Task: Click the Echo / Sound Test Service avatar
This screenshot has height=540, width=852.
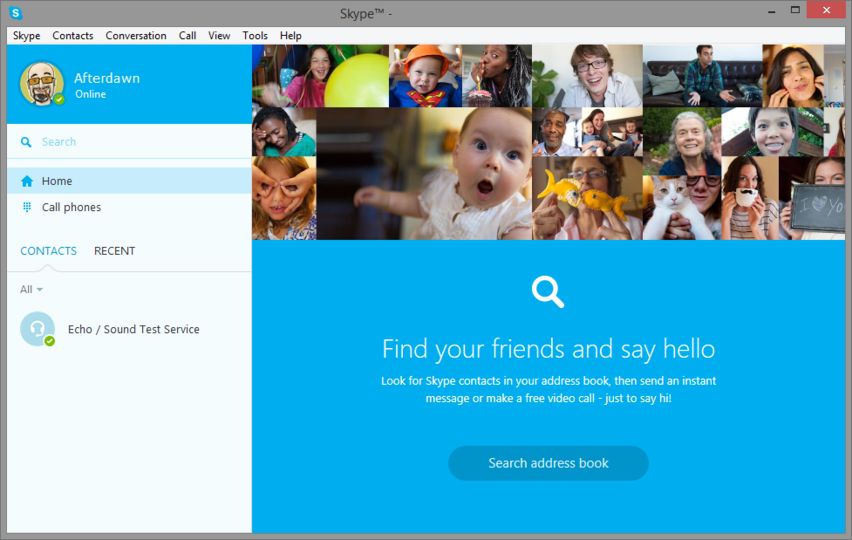Action: pyautogui.click(x=37, y=329)
